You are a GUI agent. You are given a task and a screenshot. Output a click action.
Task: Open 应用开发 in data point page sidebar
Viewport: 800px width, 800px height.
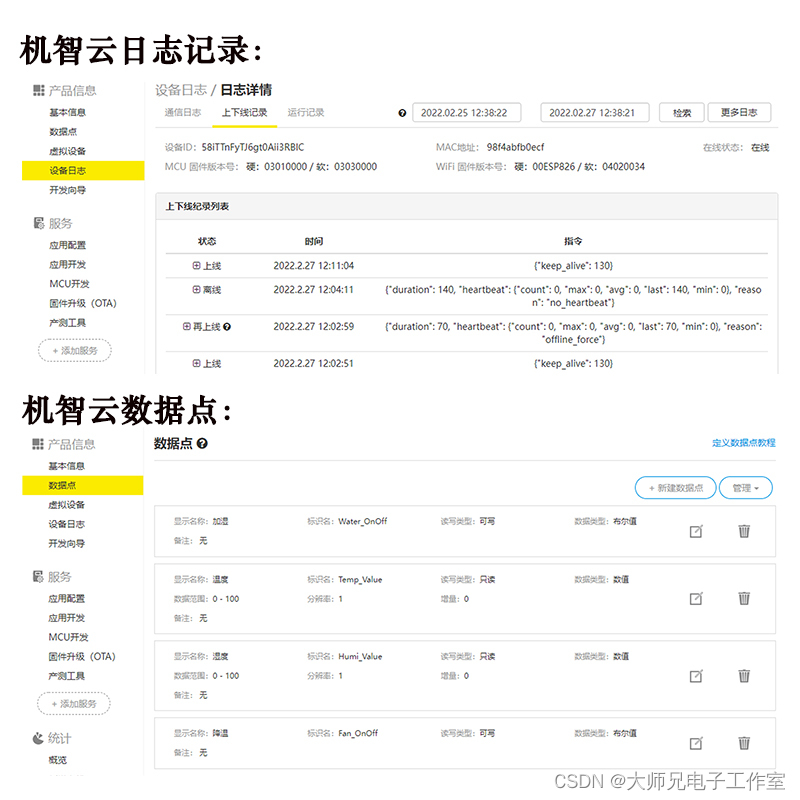(66, 618)
